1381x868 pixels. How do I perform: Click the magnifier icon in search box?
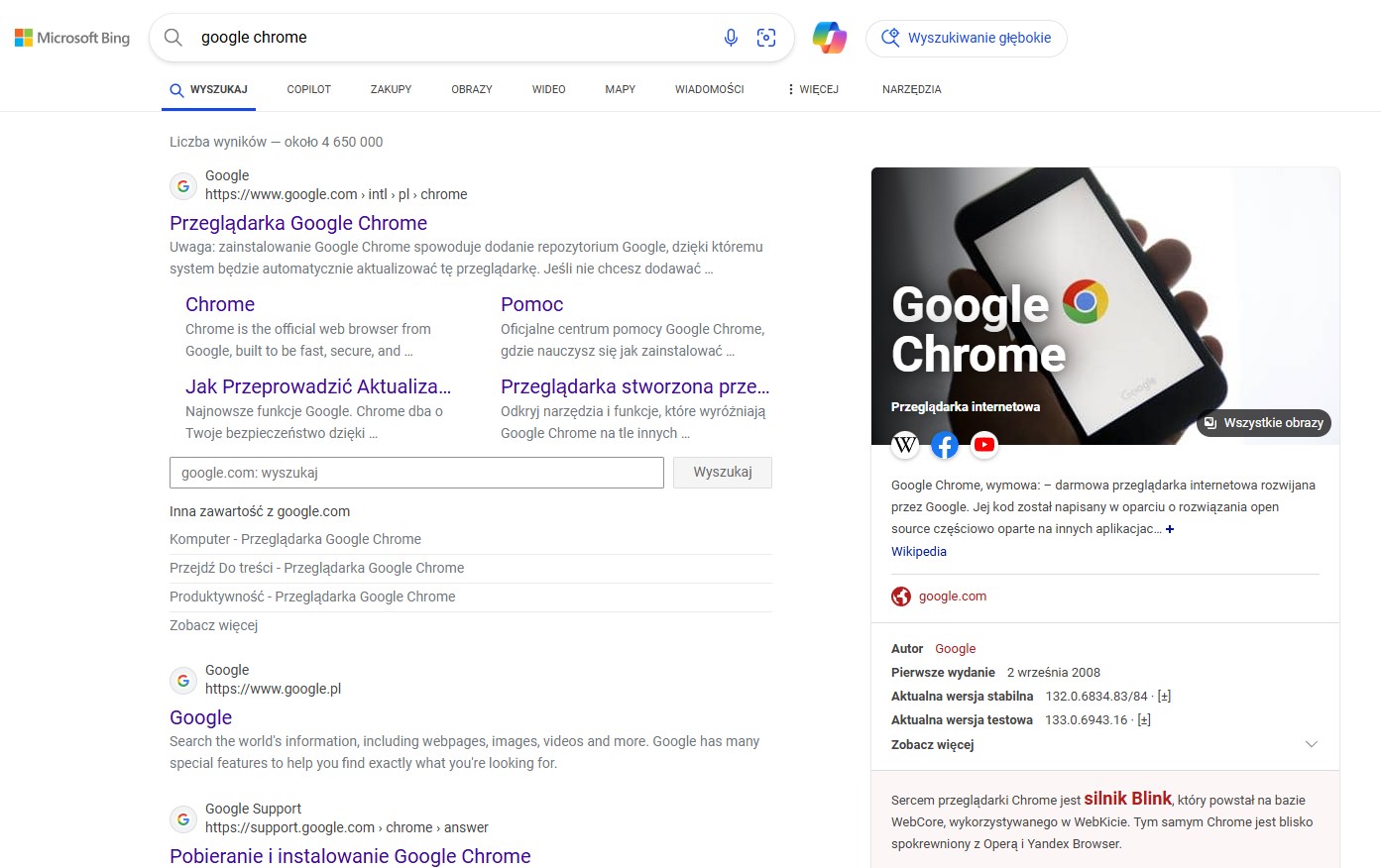coord(173,38)
